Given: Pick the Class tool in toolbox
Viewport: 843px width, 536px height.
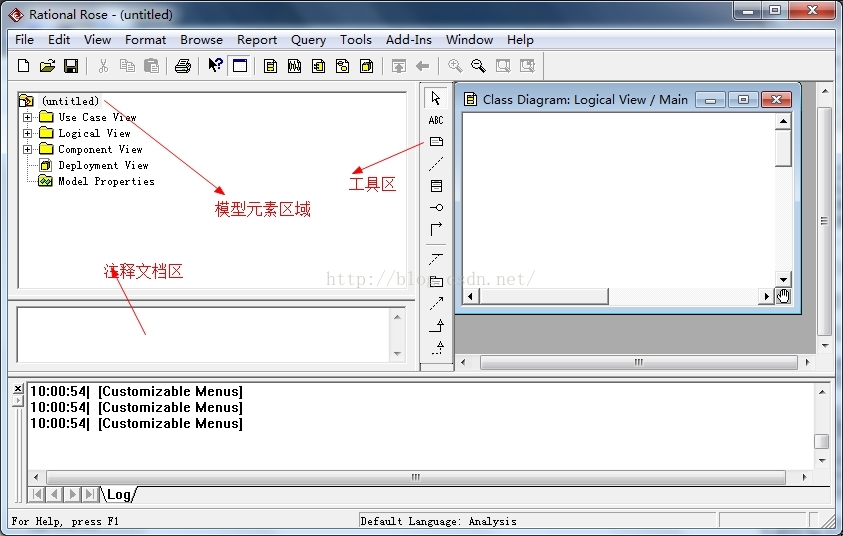Looking at the screenshot, I should click(437, 186).
